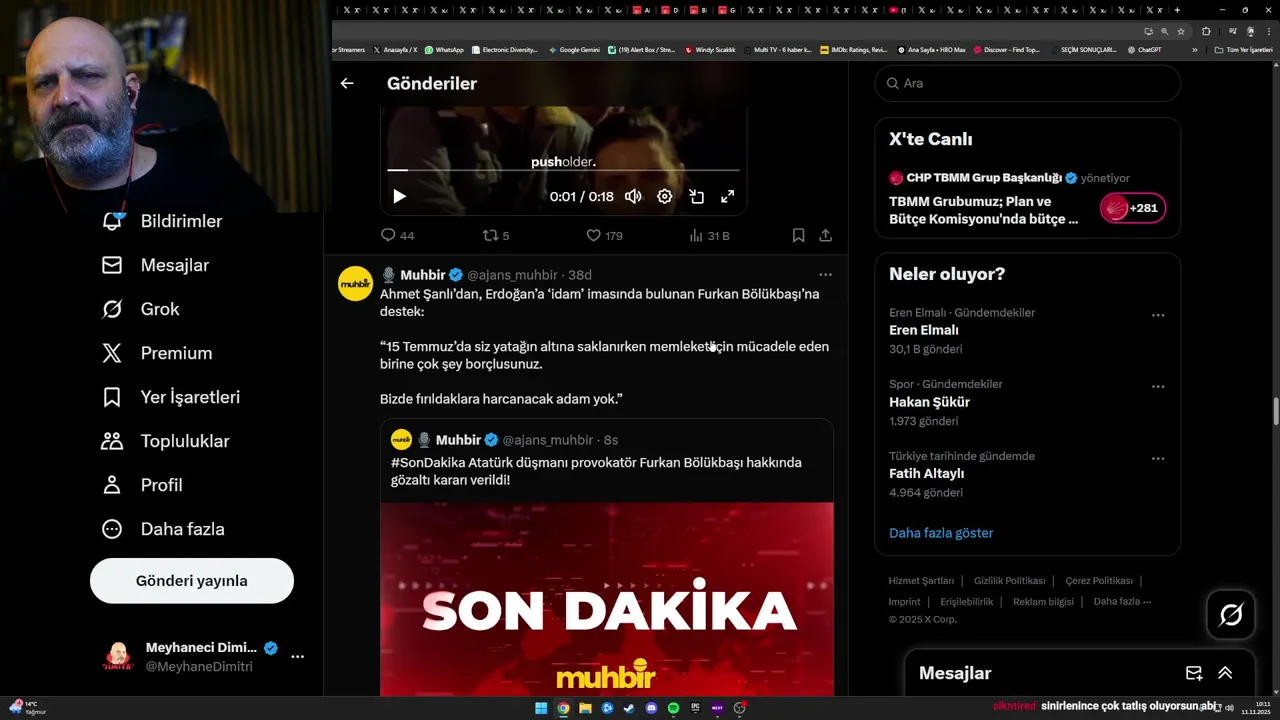The width and height of the screenshot is (1280, 720).
Task: Click the #SonDakika hashtag
Action: click(x=429, y=463)
